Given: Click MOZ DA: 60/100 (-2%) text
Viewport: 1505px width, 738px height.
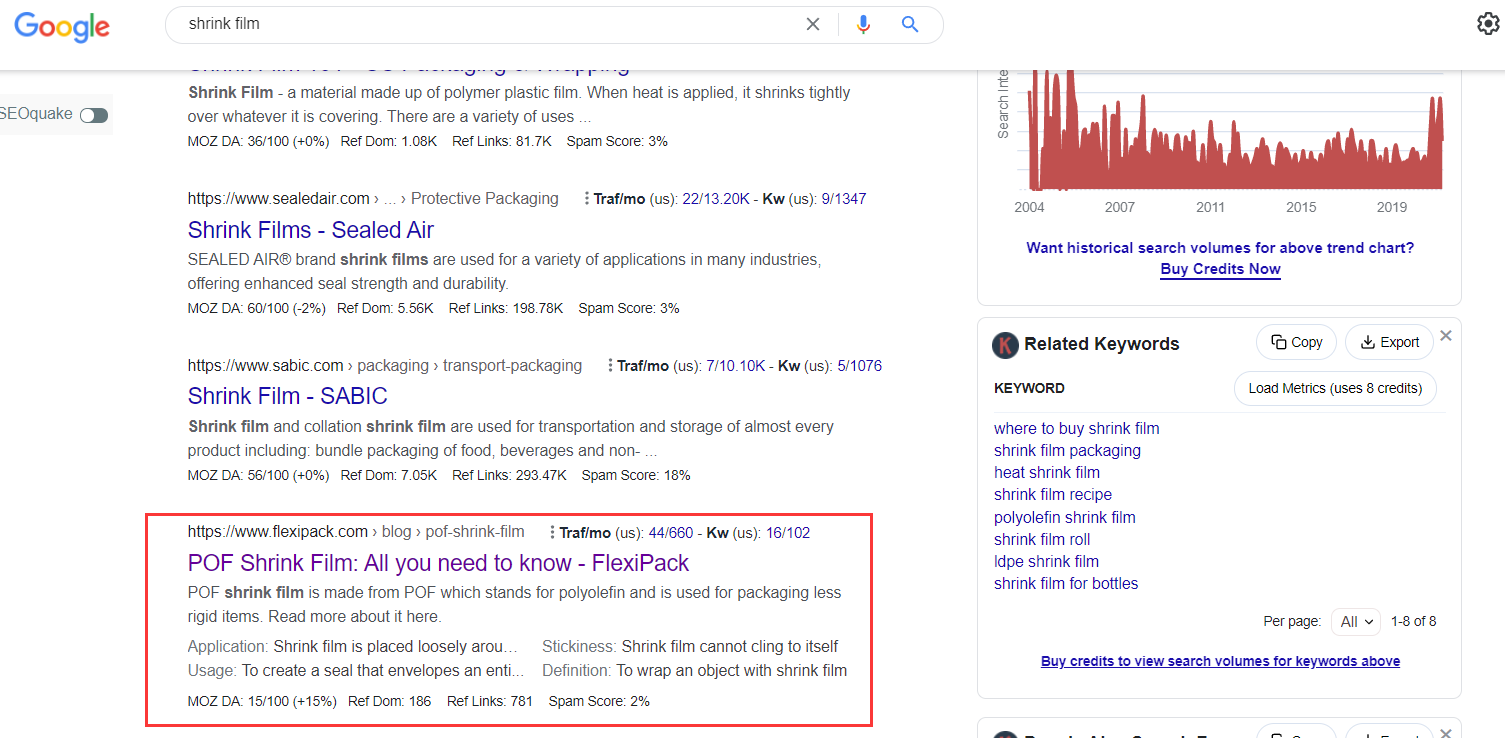Looking at the screenshot, I should click(x=257, y=308).
